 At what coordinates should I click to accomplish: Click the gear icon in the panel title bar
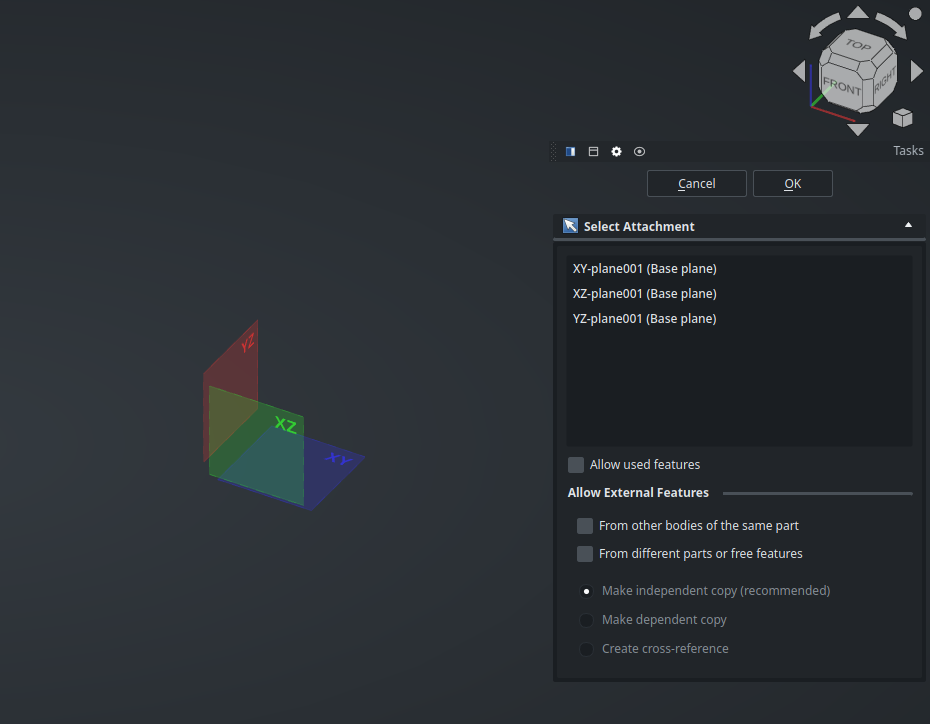tap(616, 151)
